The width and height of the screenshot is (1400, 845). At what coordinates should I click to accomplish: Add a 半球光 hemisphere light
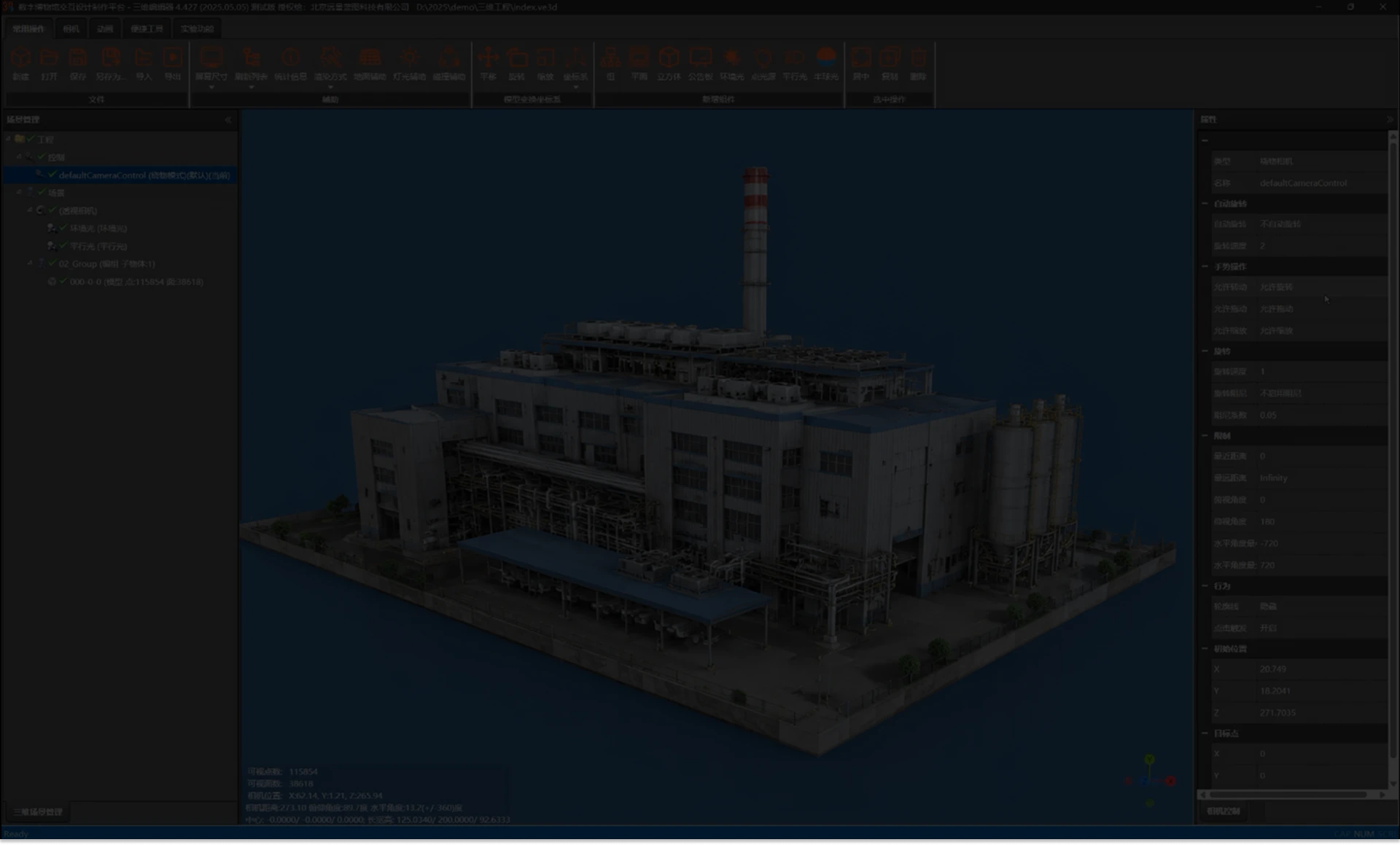pos(826,58)
